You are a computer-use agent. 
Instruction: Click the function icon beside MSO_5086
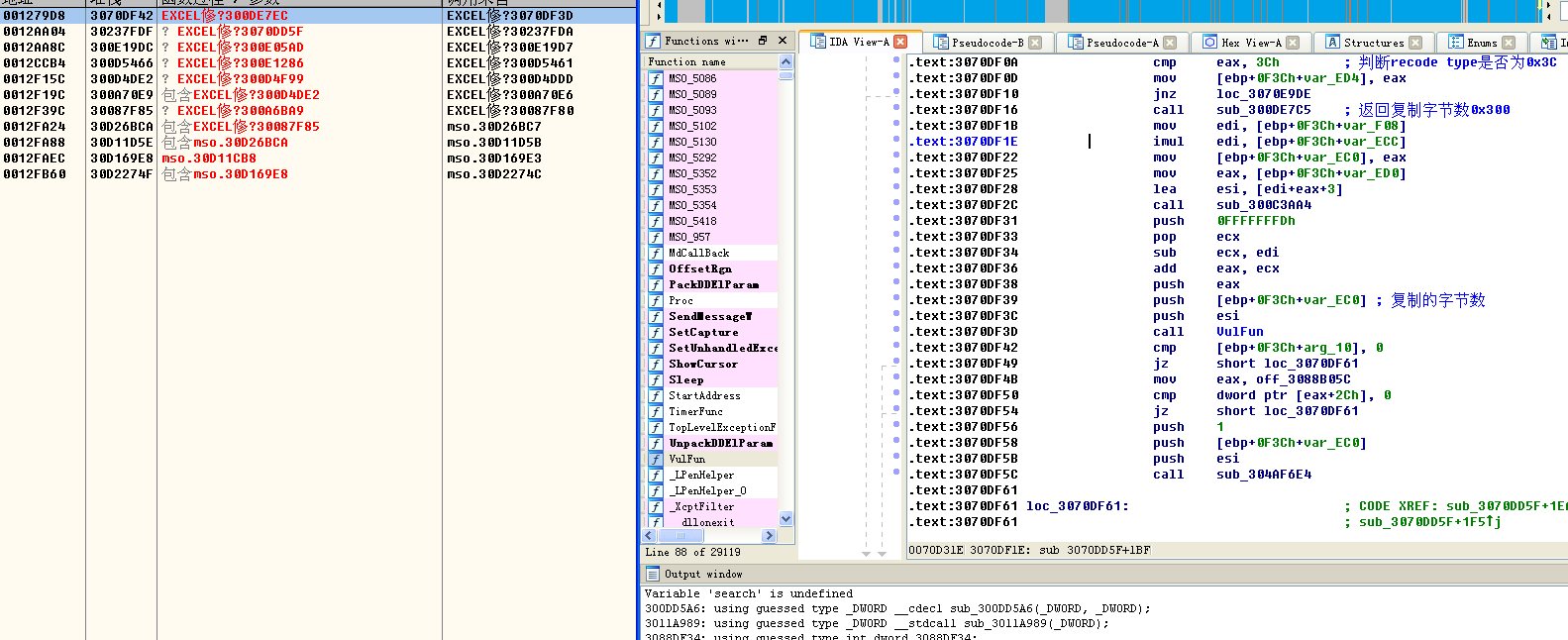click(656, 78)
